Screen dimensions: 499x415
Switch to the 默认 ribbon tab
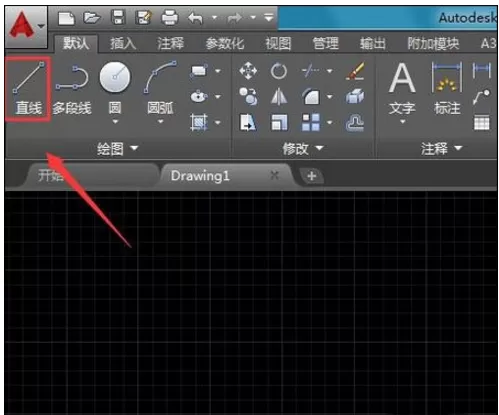point(76,43)
